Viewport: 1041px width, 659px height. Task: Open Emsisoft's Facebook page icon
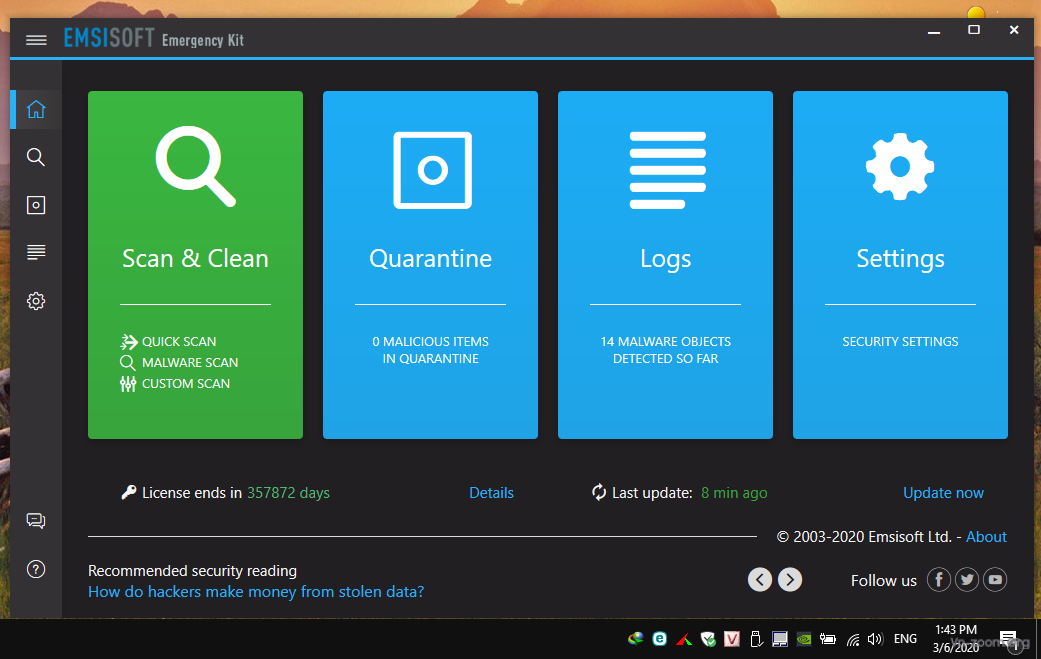pos(938,580)
